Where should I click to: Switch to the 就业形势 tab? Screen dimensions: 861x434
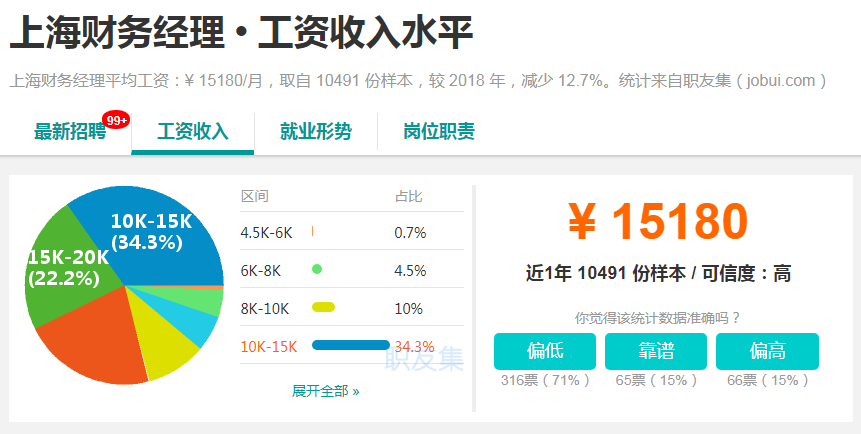click(x=315, y=132)
